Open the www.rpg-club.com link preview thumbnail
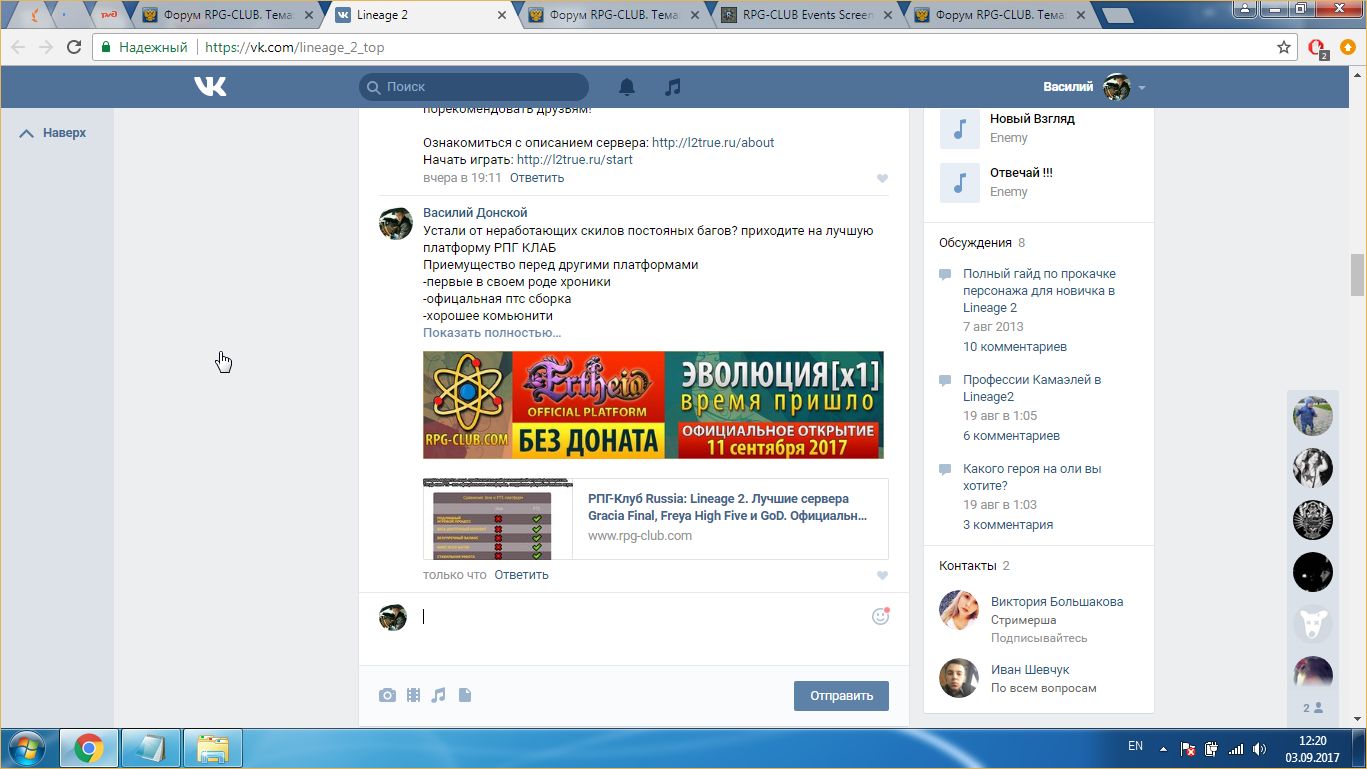 pyautogui.click(x=498, y=518)
